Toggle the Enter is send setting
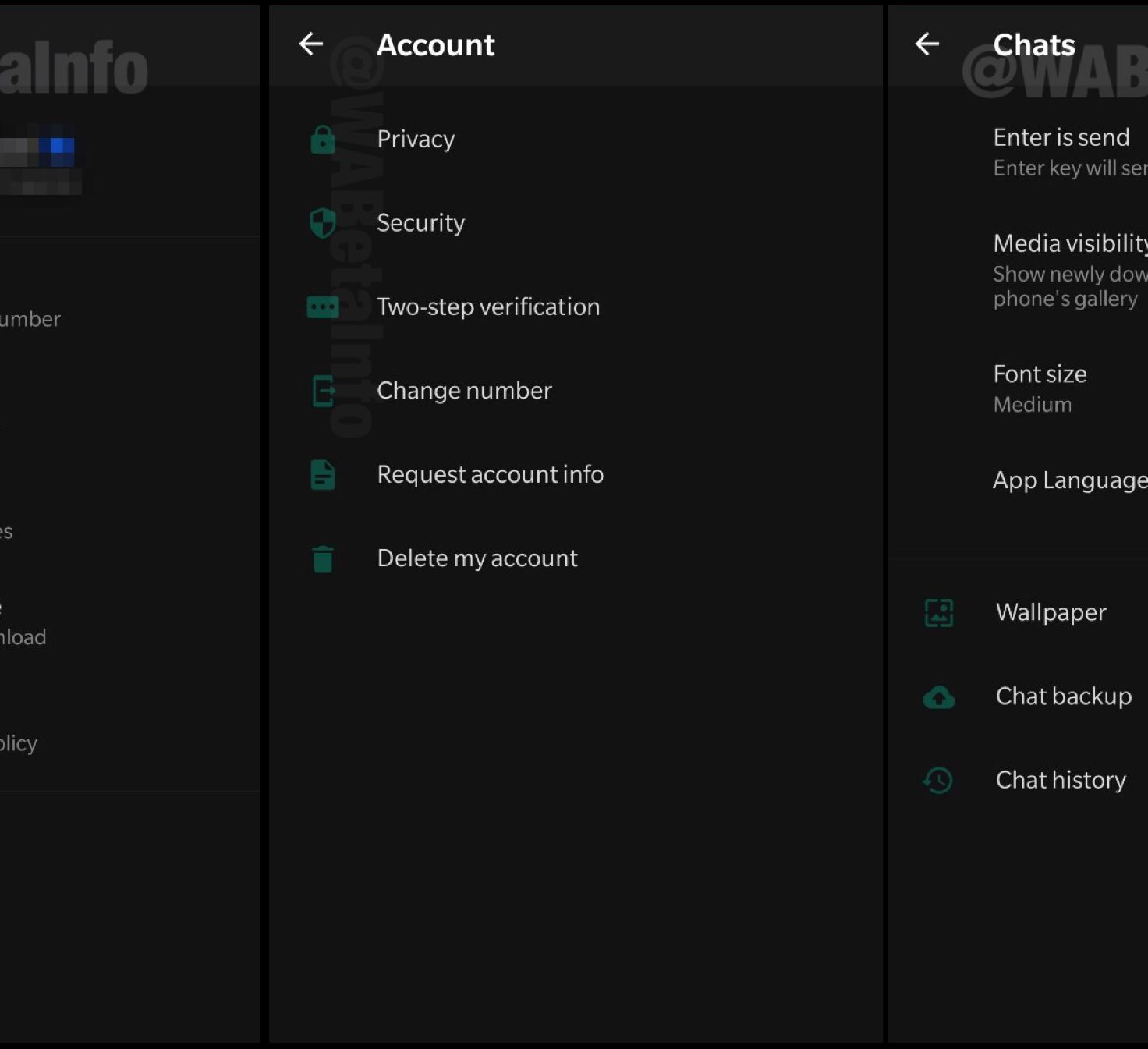The height and width of the screenshot is (1049, 1148). [1061, 151]
